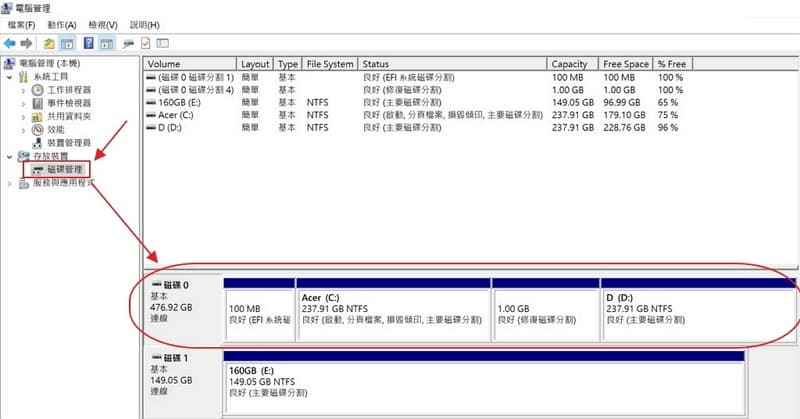Expand the 工作排程器 tree node
The height and width of the screenshot is (419, 800).
(23, 90)
